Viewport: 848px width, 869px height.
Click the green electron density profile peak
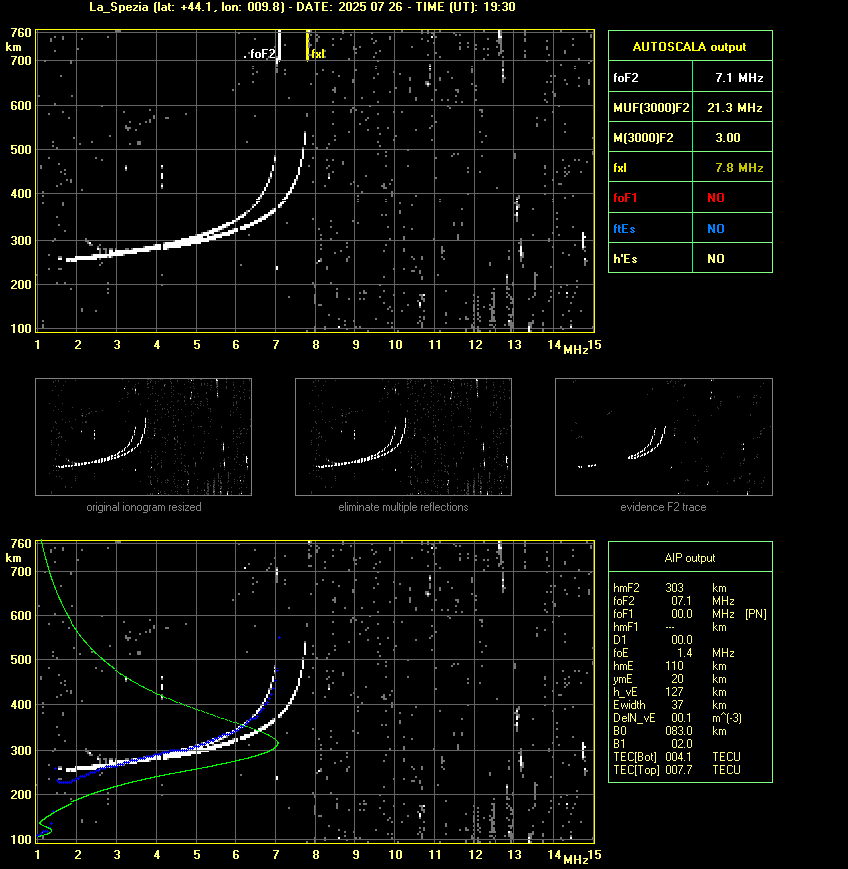278,743
